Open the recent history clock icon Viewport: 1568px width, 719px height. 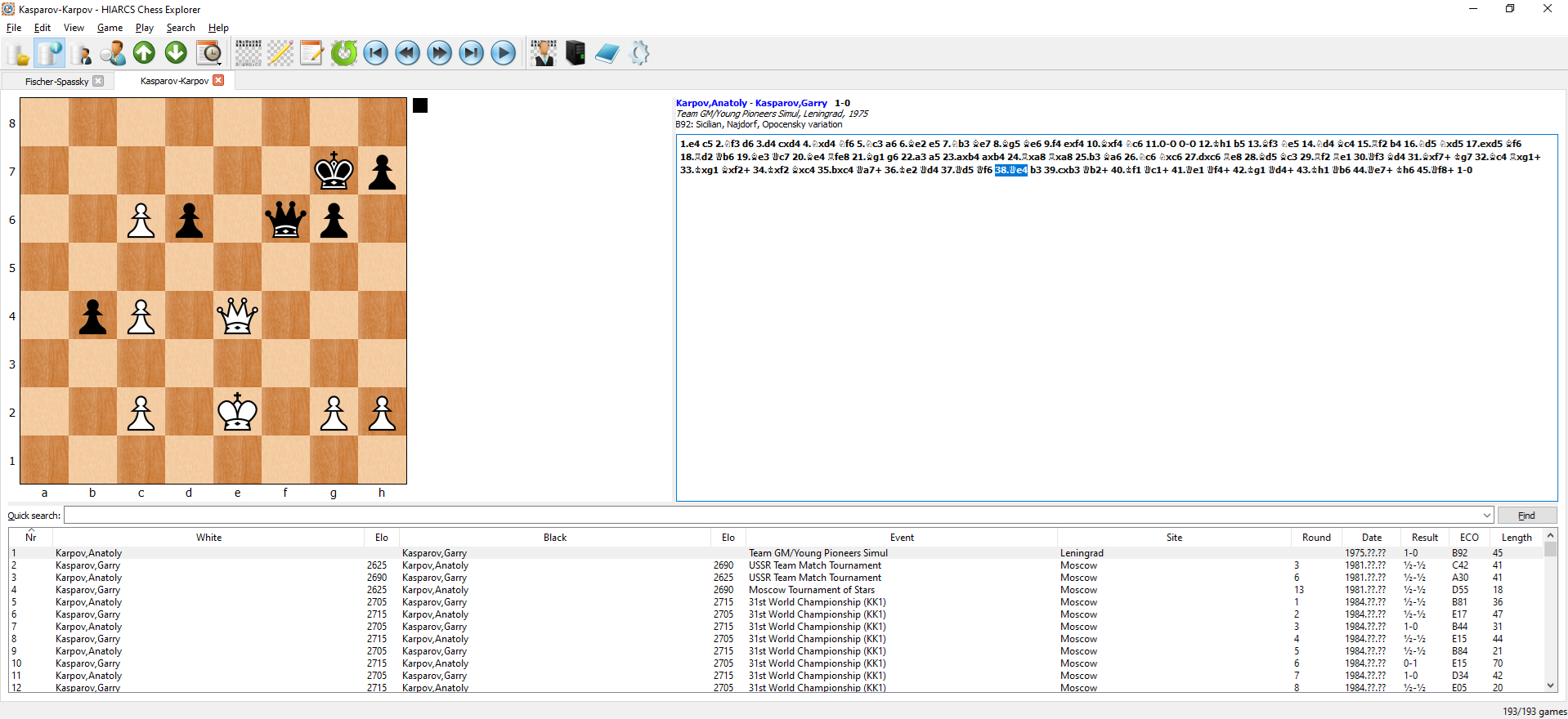(x=209, y=54)
